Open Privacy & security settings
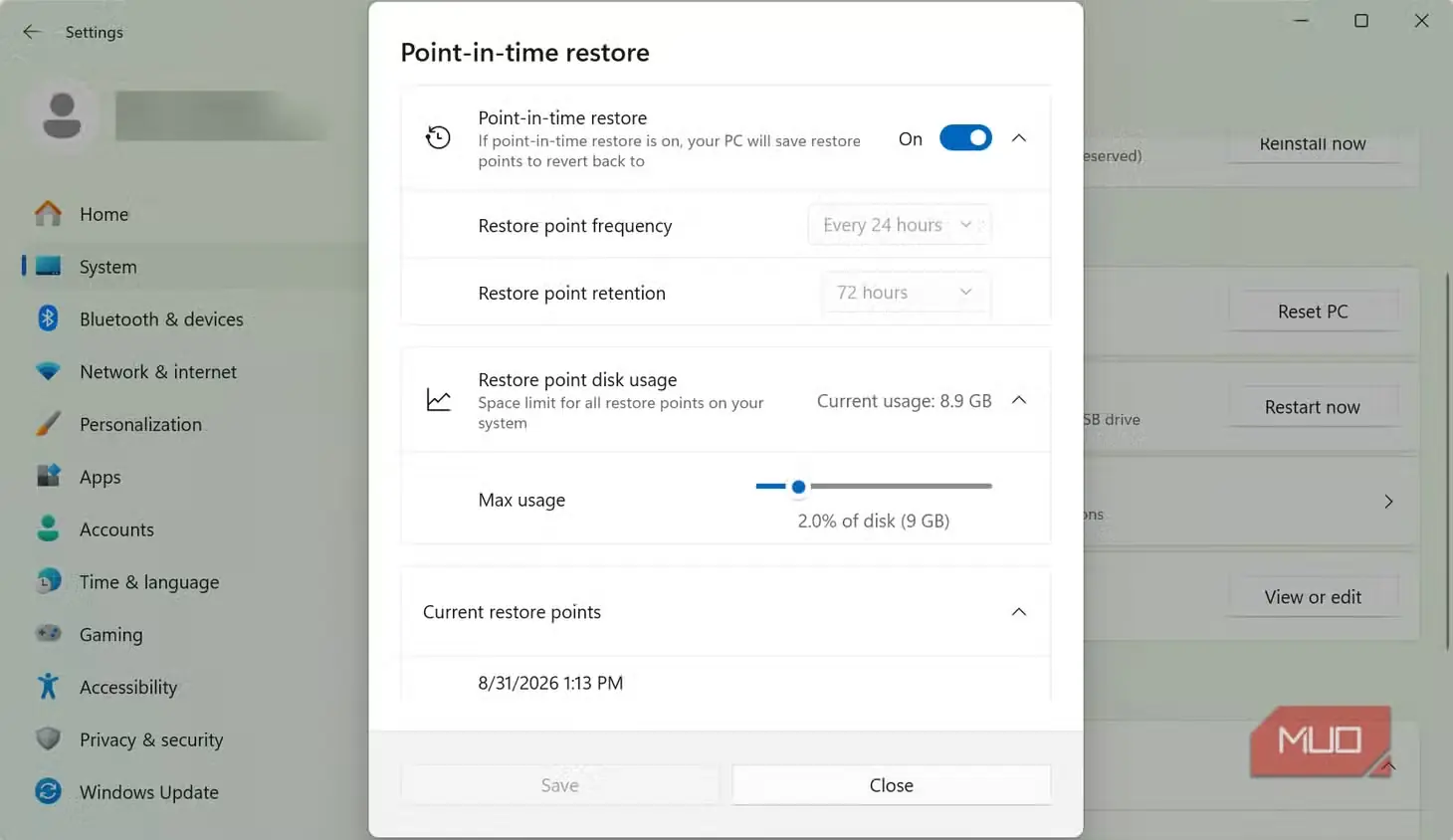Viewport: 1453px width, 840px height. [194, 739]
